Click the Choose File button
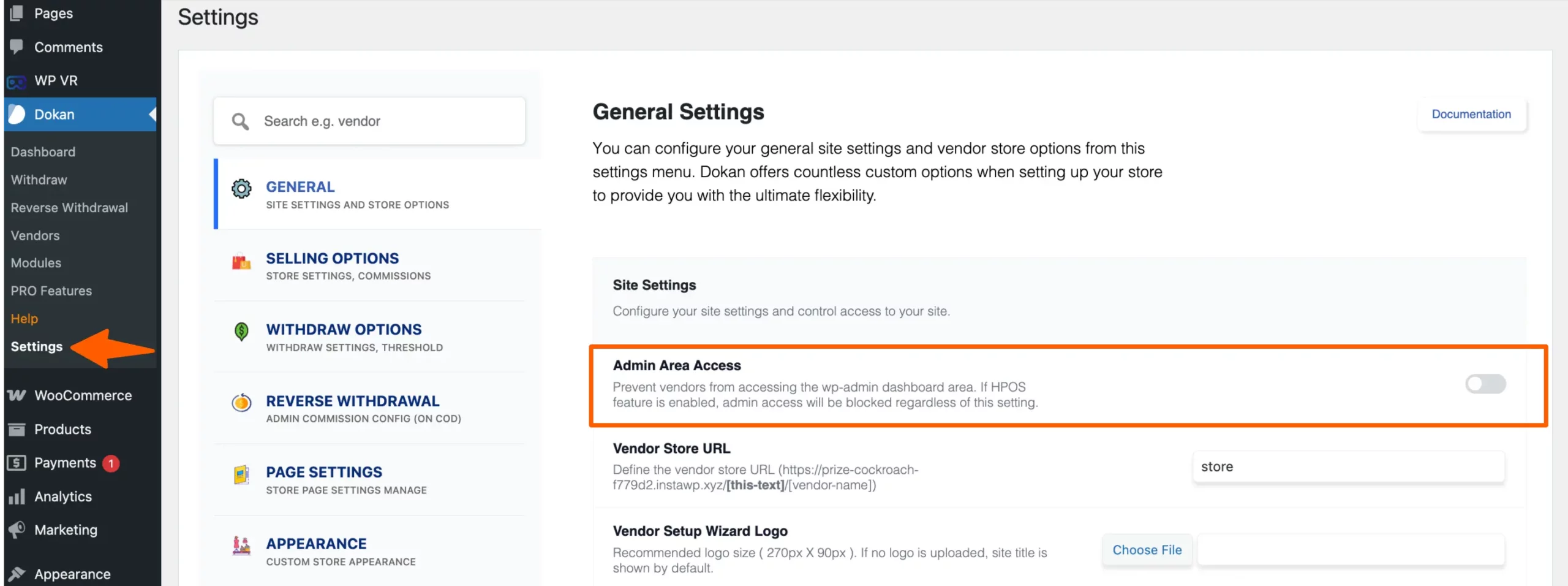1568x586 pixels. [x=1147, y=550]
